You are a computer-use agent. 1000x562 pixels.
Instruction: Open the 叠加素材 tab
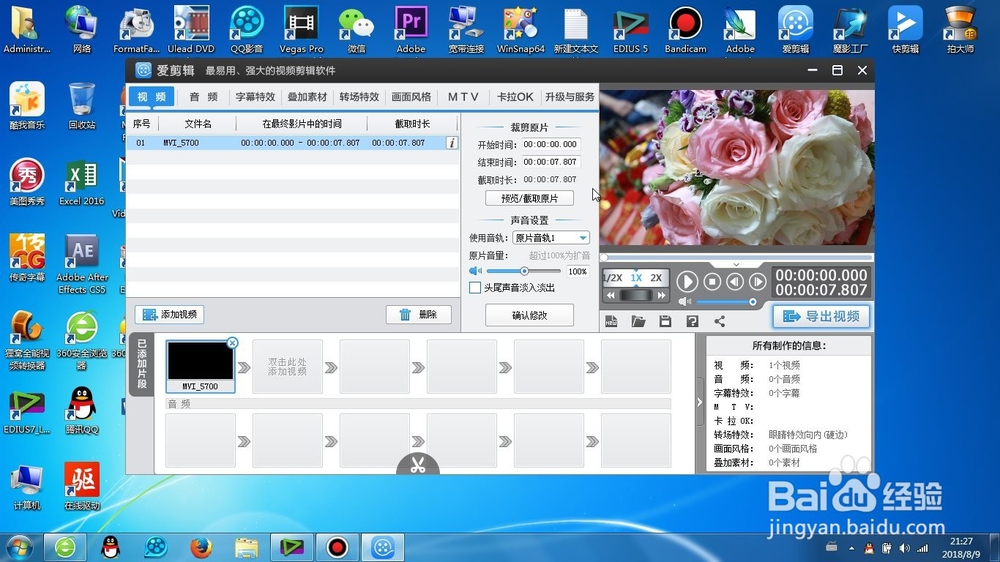click(307, 96)
